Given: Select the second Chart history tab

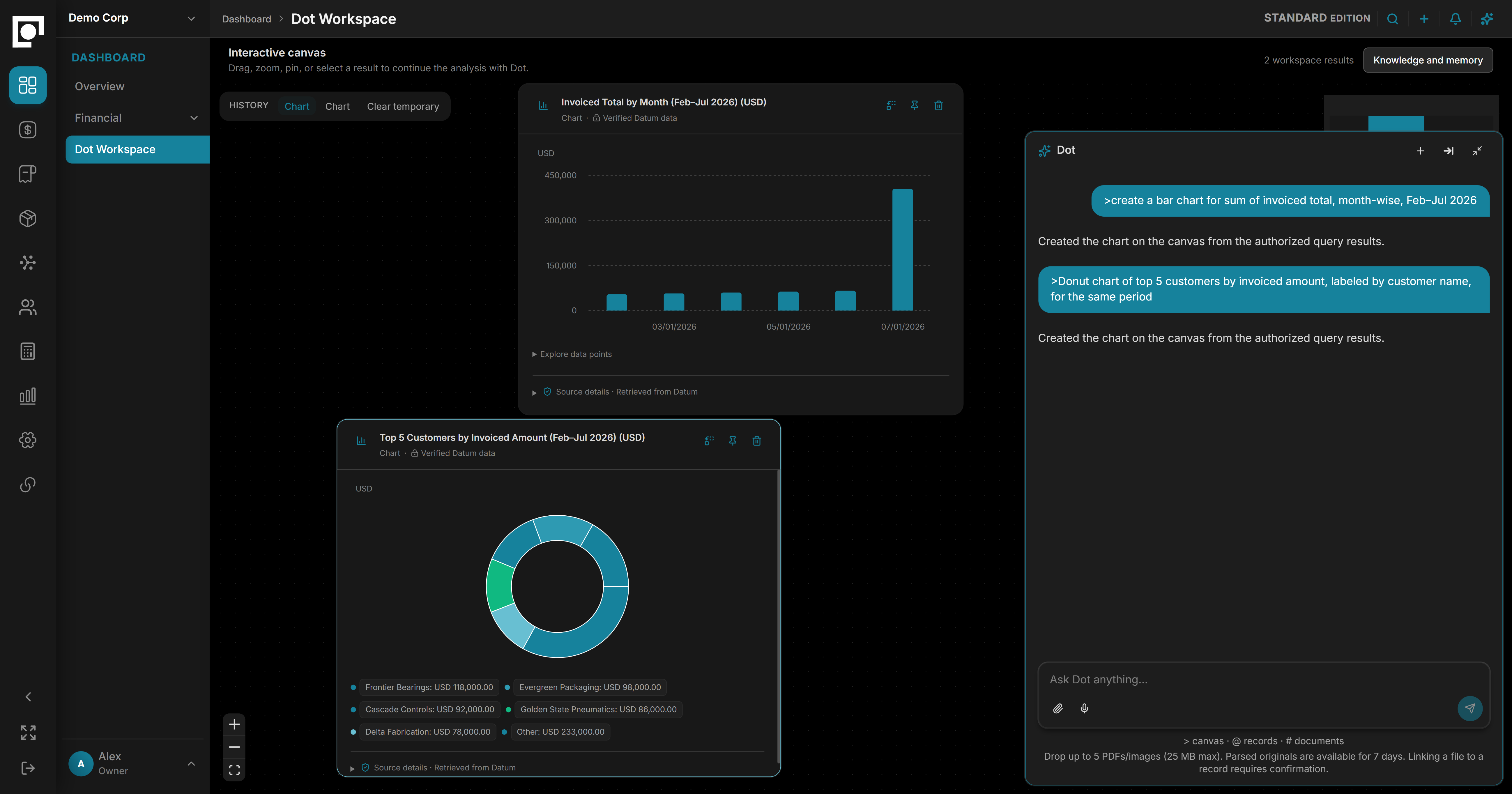Looking at the screenshot, I should point(337,106).
